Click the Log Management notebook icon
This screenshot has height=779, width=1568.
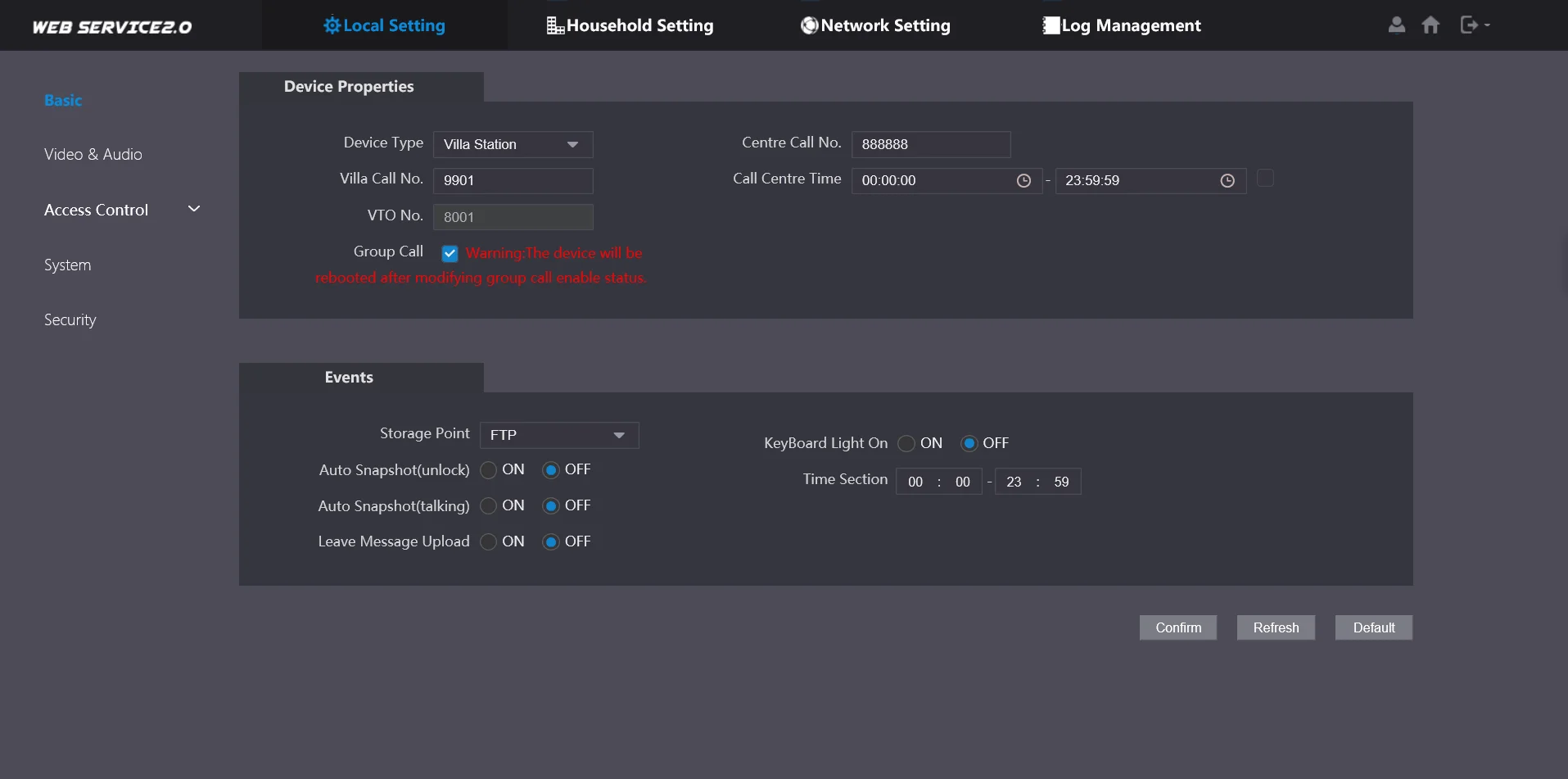(x=1051, y=25)
